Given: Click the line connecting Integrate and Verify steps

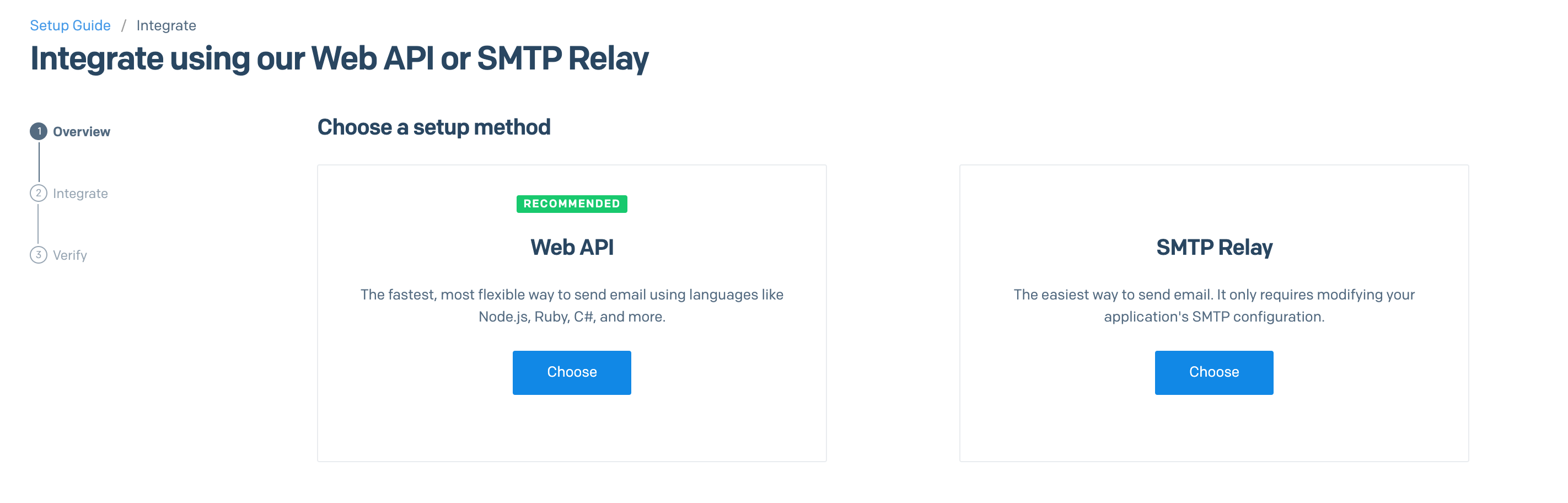Looking at the screenshot, I should pos(39,223).
